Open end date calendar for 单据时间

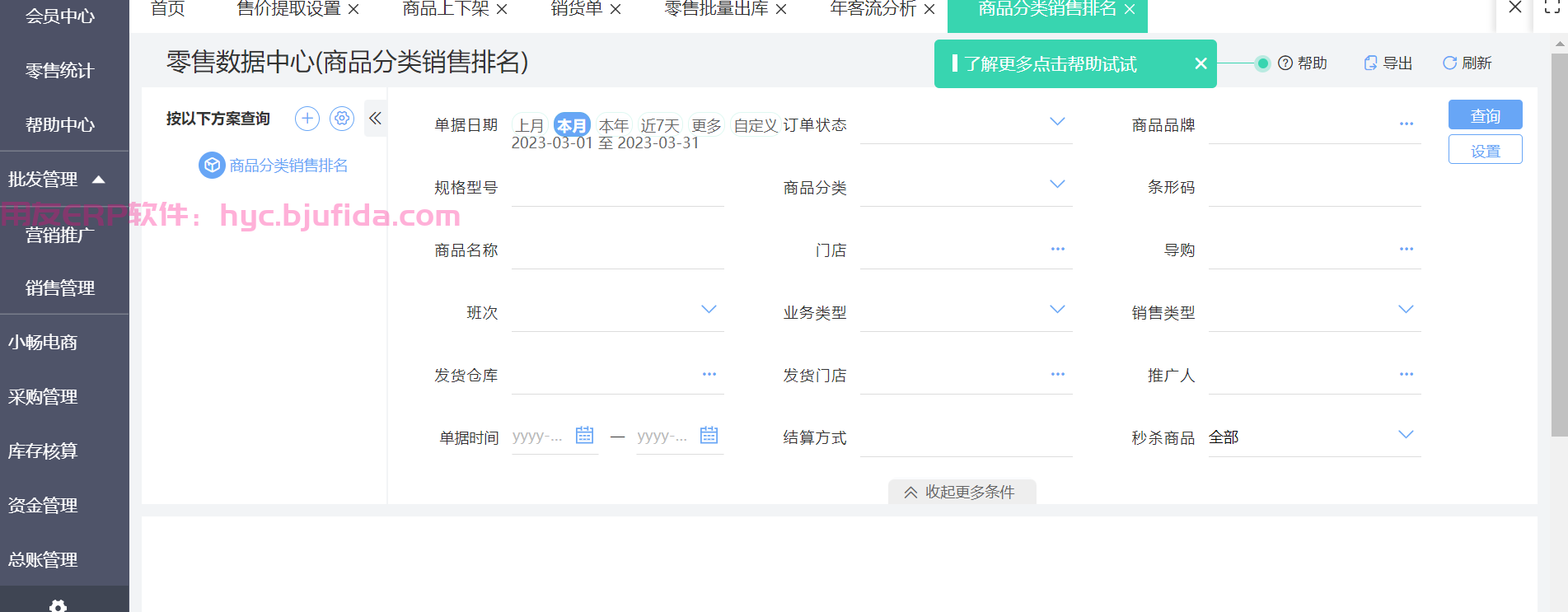(x=709, y=435)
